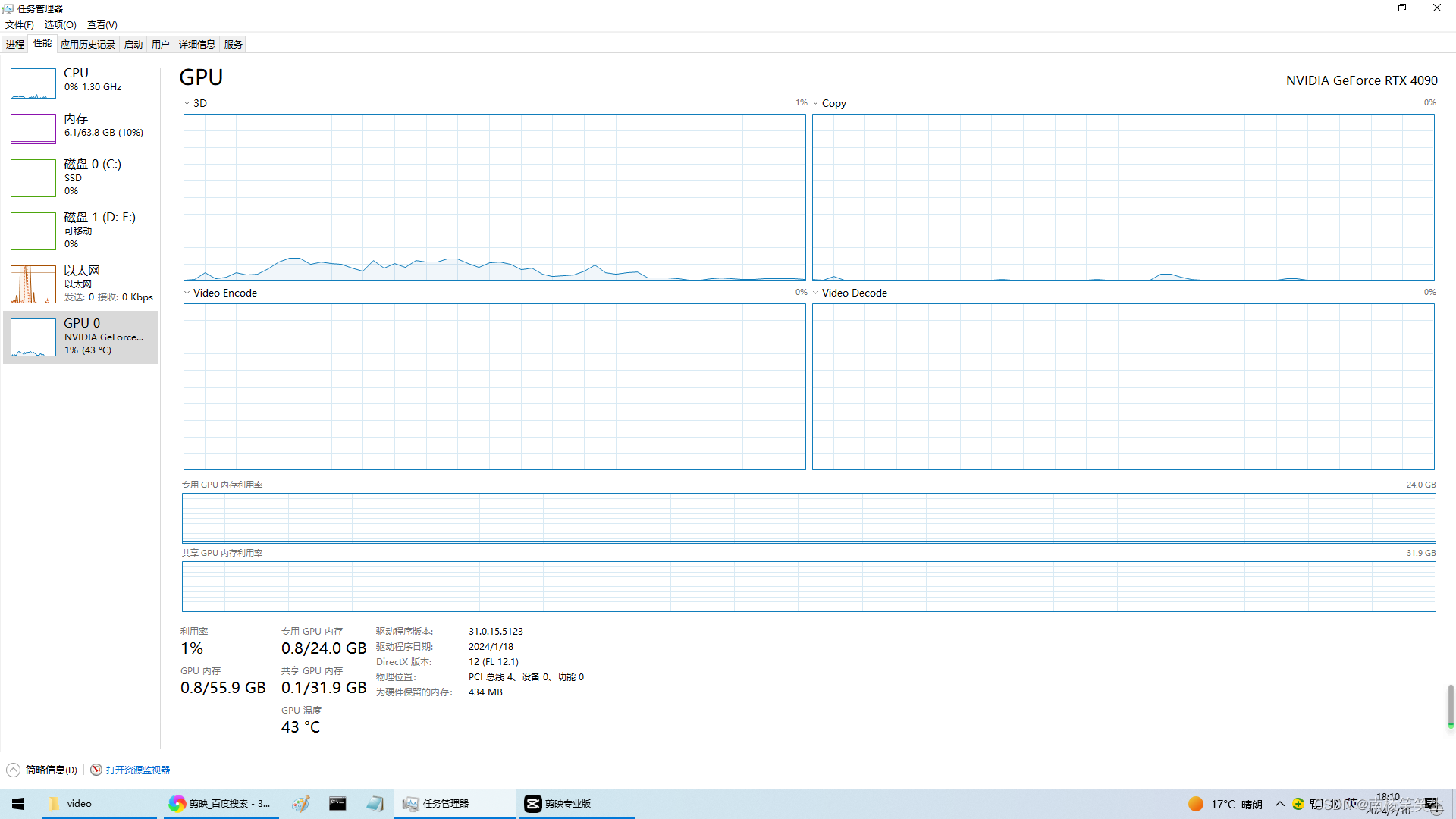Select the GPU 0 NVIDIA GeForce item
This screenshot has width=1456, height=819.
[80, 337]
